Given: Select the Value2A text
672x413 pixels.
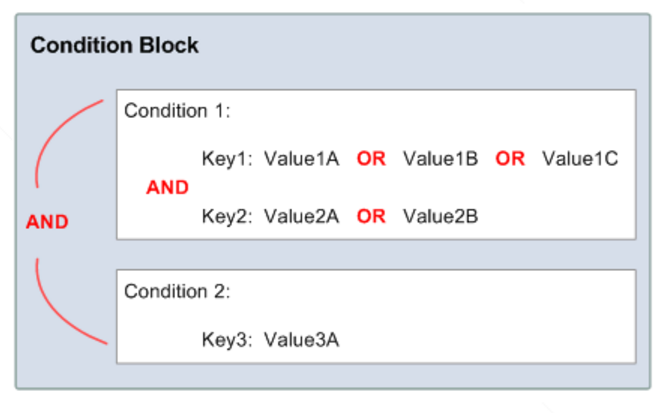Looking at the screenshot, I should coord(301,216).
